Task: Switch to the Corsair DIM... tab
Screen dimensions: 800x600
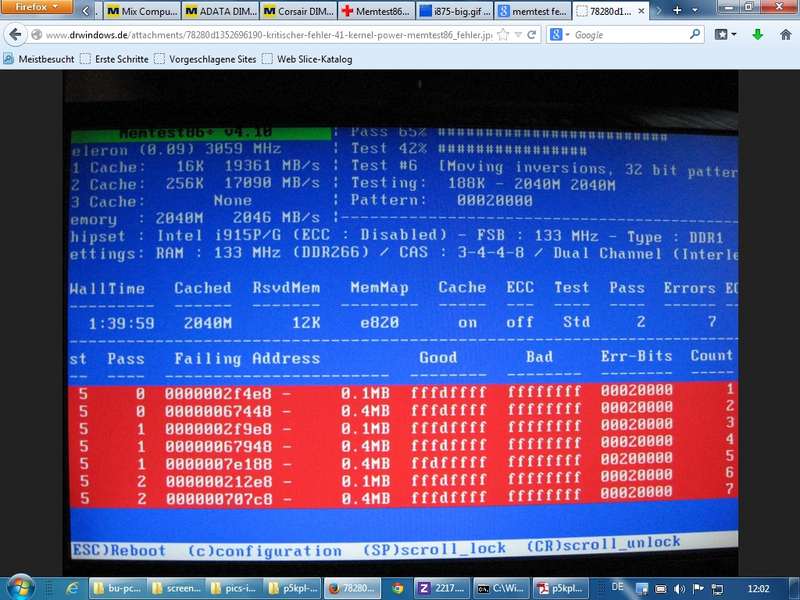Action: (x=298, y=11)
